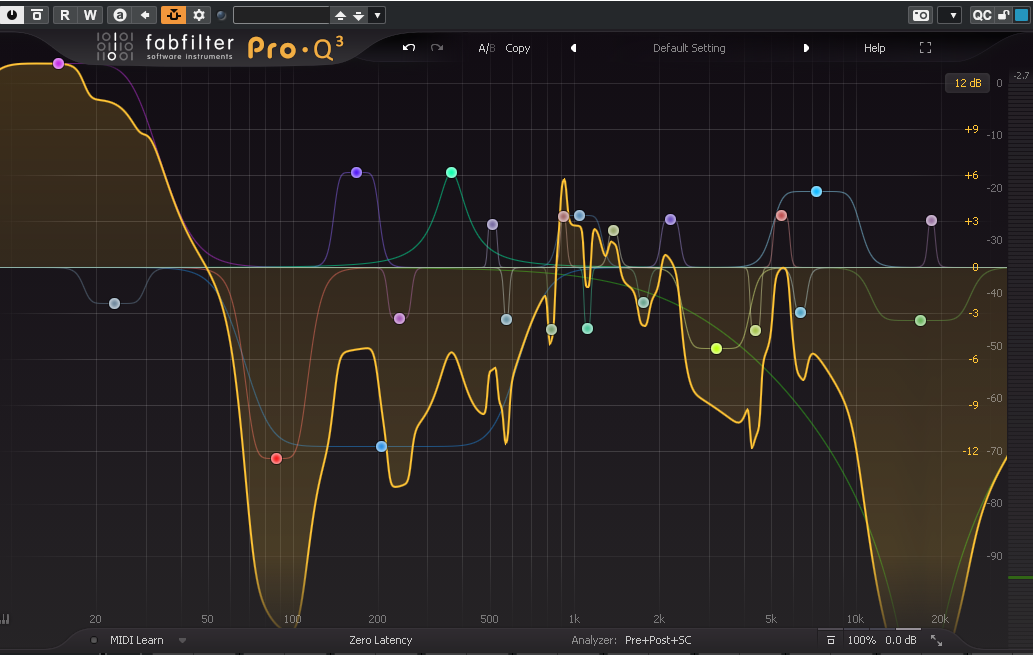1033x655 pixels.
Task: Click the piano display icon at bottom-left
Action: click(x=5, y=619)
